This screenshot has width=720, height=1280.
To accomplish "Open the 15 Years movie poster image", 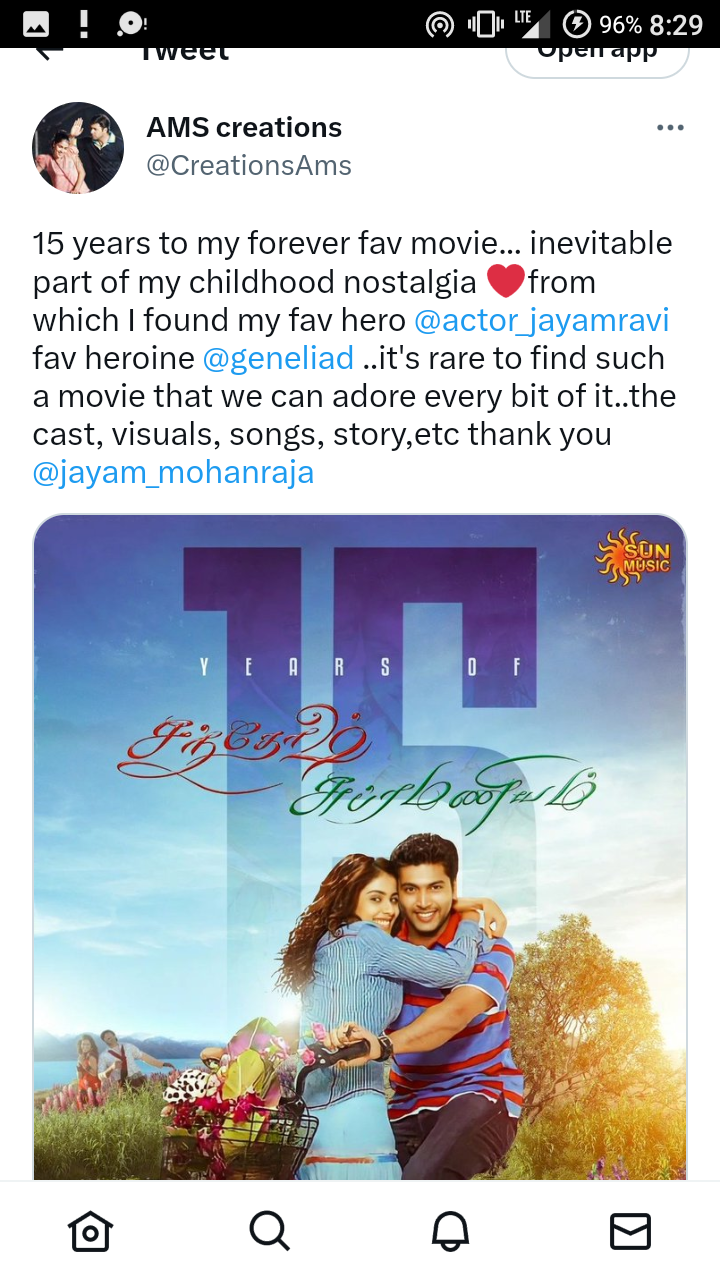I will [360, 847].
